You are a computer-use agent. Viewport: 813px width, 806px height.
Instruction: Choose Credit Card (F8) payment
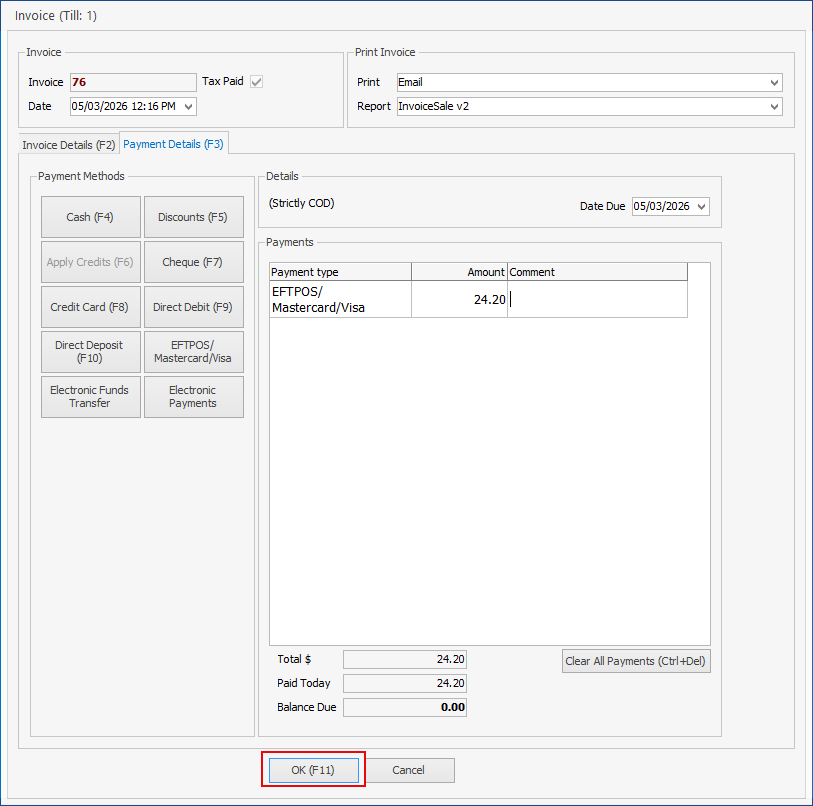[90, 307]
